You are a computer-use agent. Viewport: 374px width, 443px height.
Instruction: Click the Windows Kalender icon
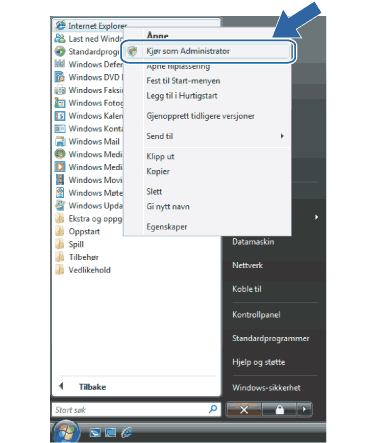[x=60, y=116]
